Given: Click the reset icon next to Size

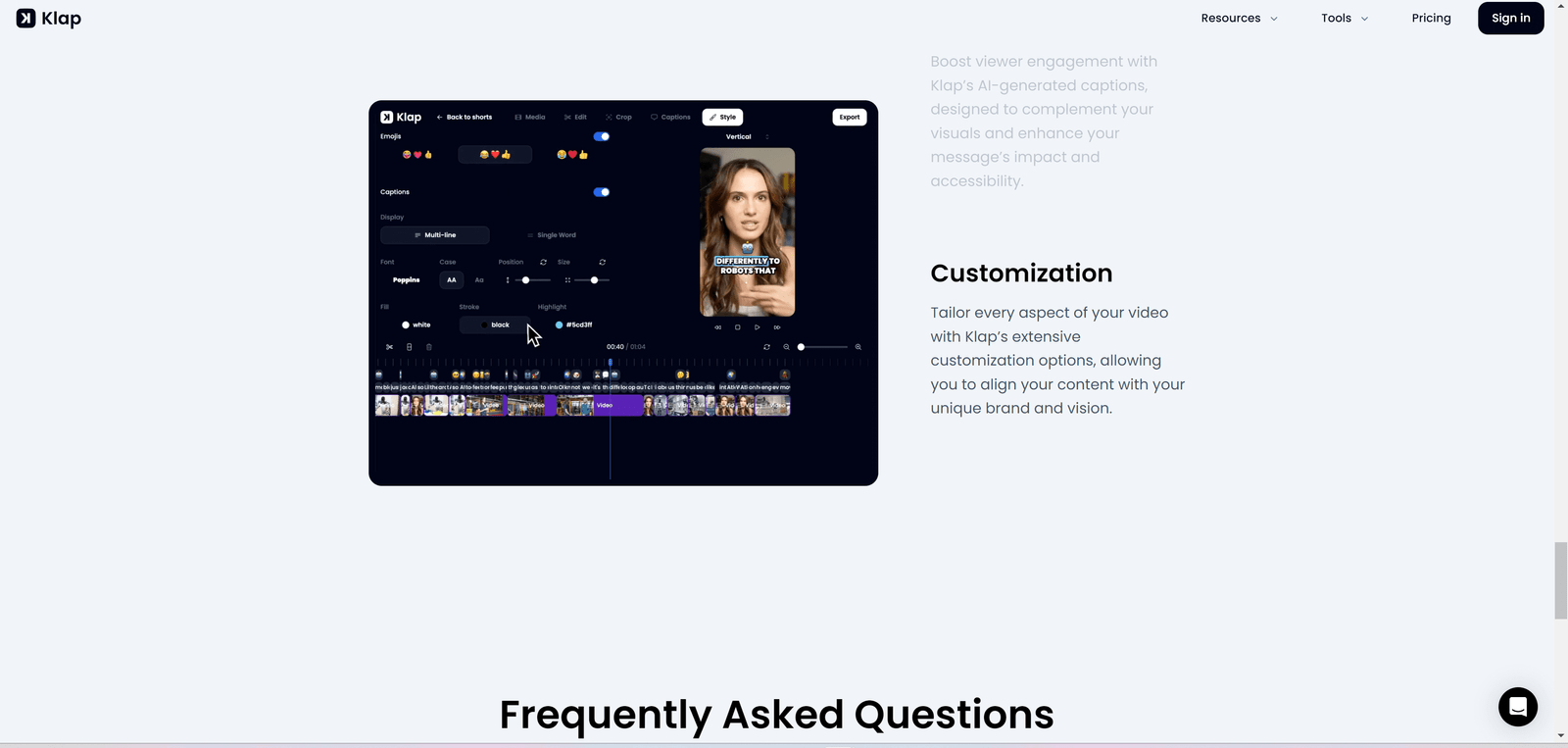Looking at the screenshot, I should point(602,262).
